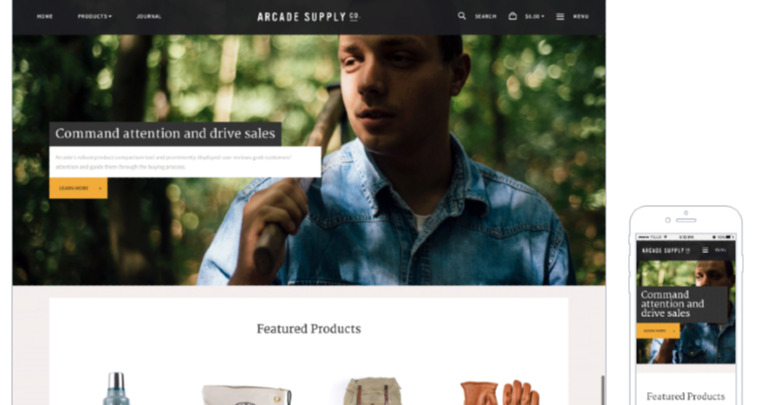761x405 pixels.
Task: Expand the Products dropdown menu
Action: 95,17
